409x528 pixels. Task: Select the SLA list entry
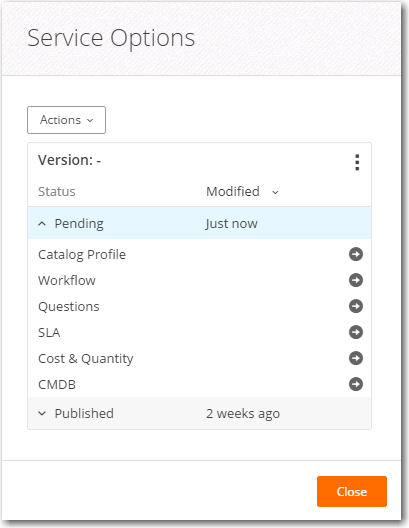click(49, 333)
